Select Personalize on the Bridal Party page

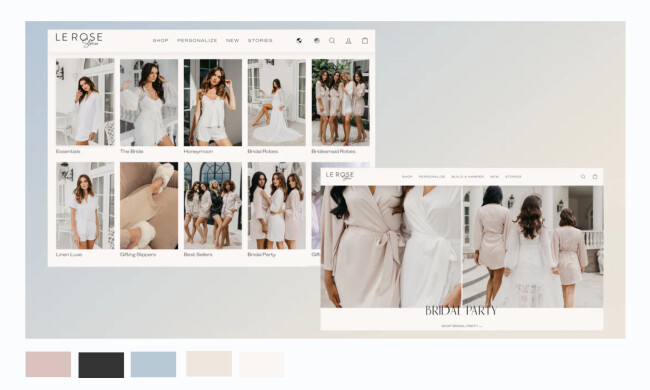coord(432,177)
